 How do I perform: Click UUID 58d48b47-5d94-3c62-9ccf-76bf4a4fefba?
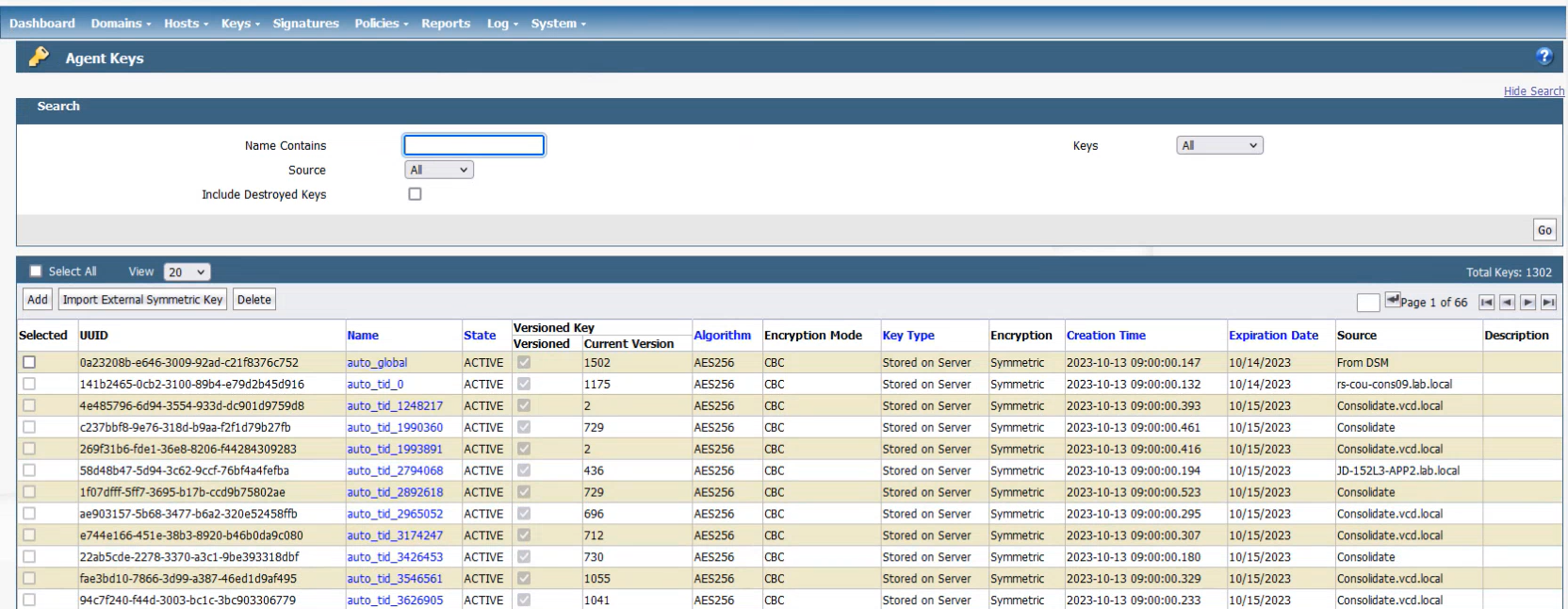184,471
